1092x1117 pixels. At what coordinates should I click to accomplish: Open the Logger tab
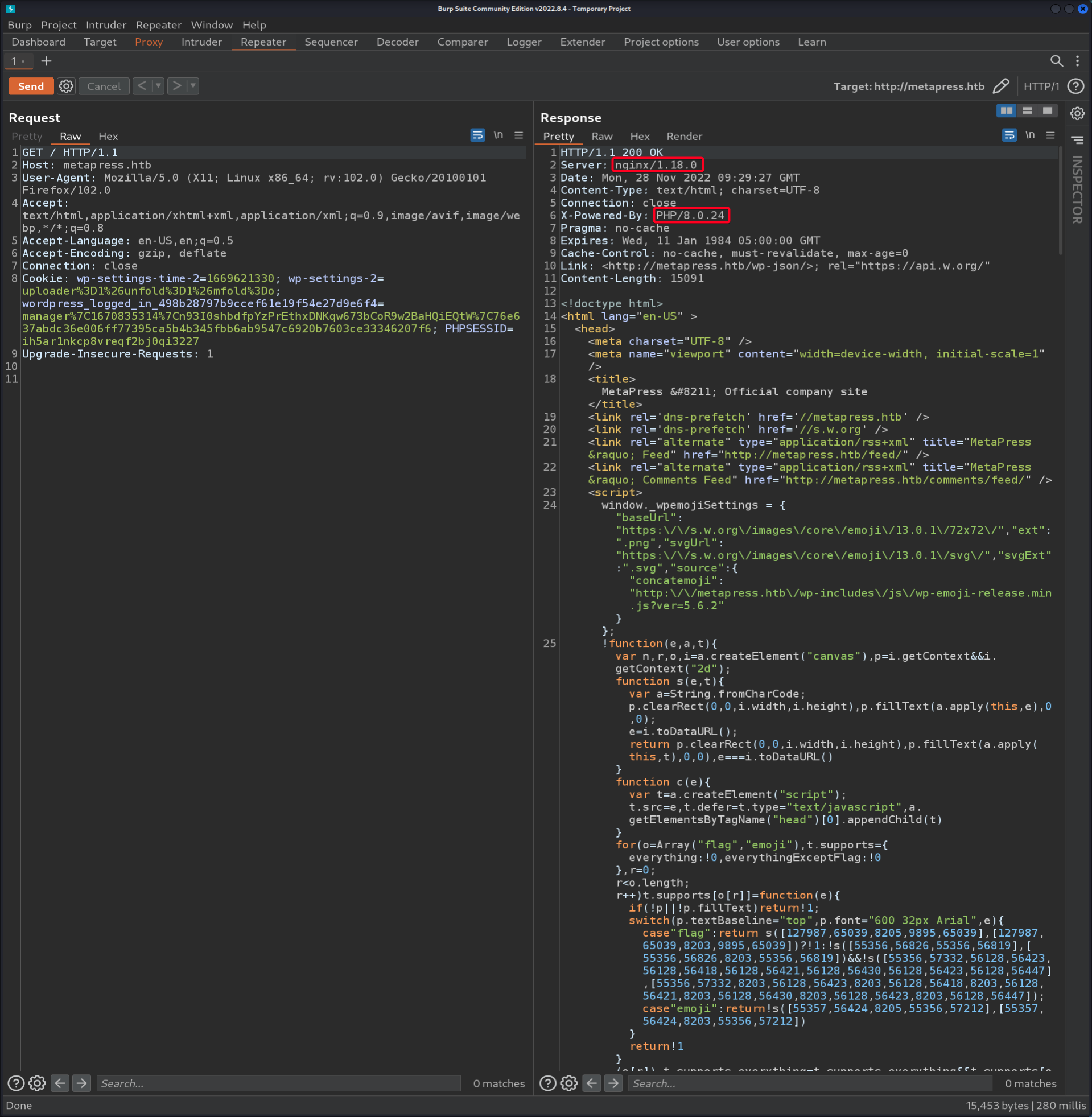[524, 42]
